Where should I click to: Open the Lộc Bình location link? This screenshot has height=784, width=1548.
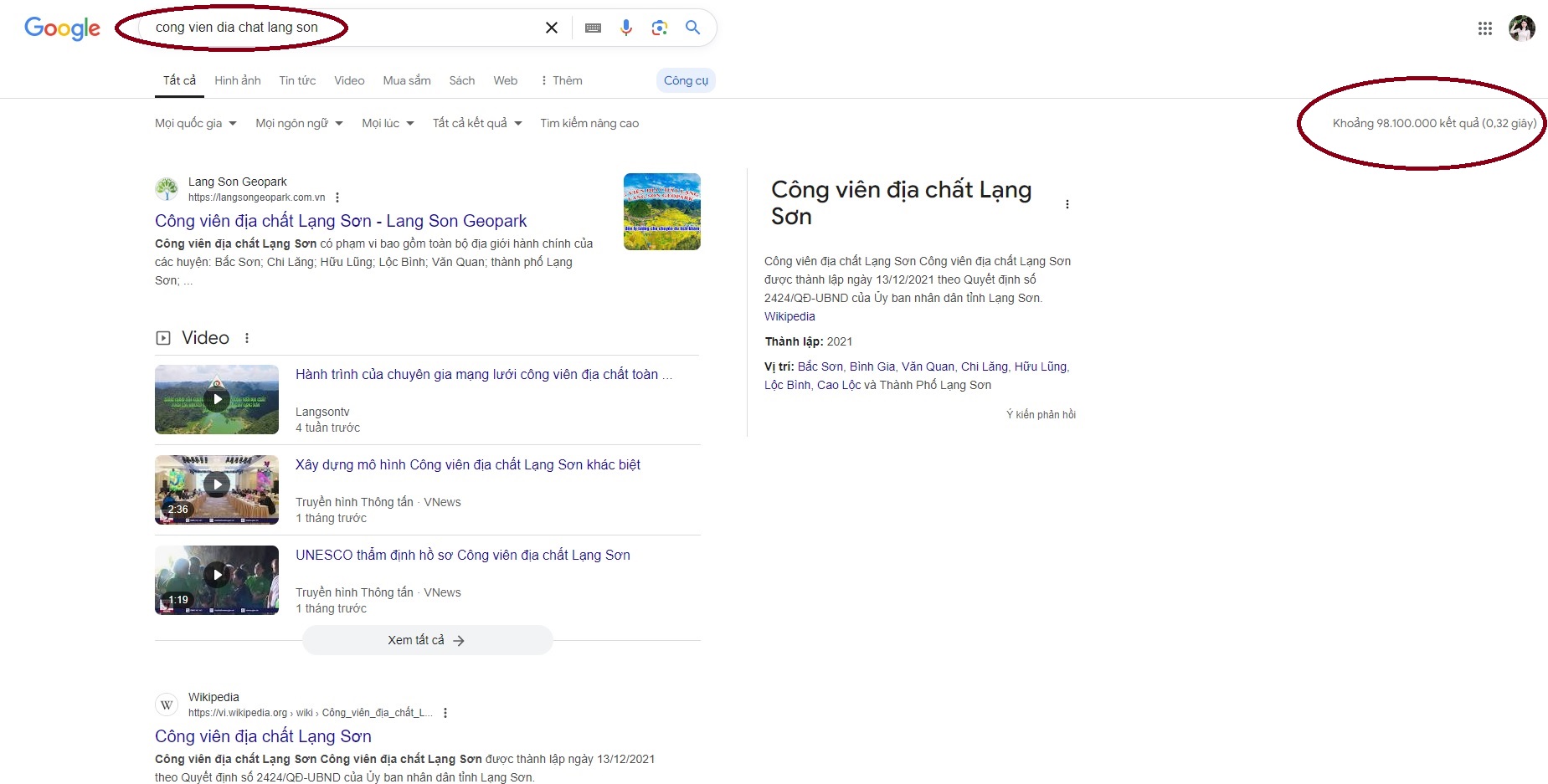pyautogui.click(x=787, y=385)
